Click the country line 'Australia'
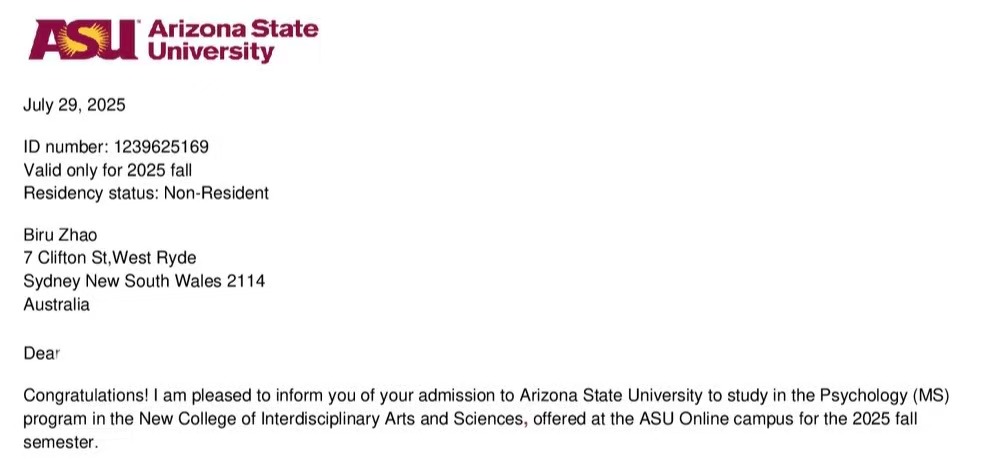 [56, 304]
